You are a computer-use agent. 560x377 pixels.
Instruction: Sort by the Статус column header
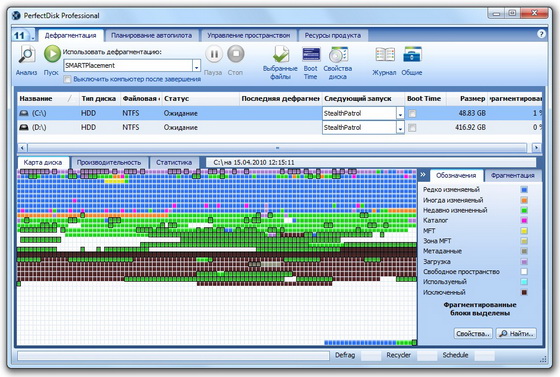click(200, 99)
